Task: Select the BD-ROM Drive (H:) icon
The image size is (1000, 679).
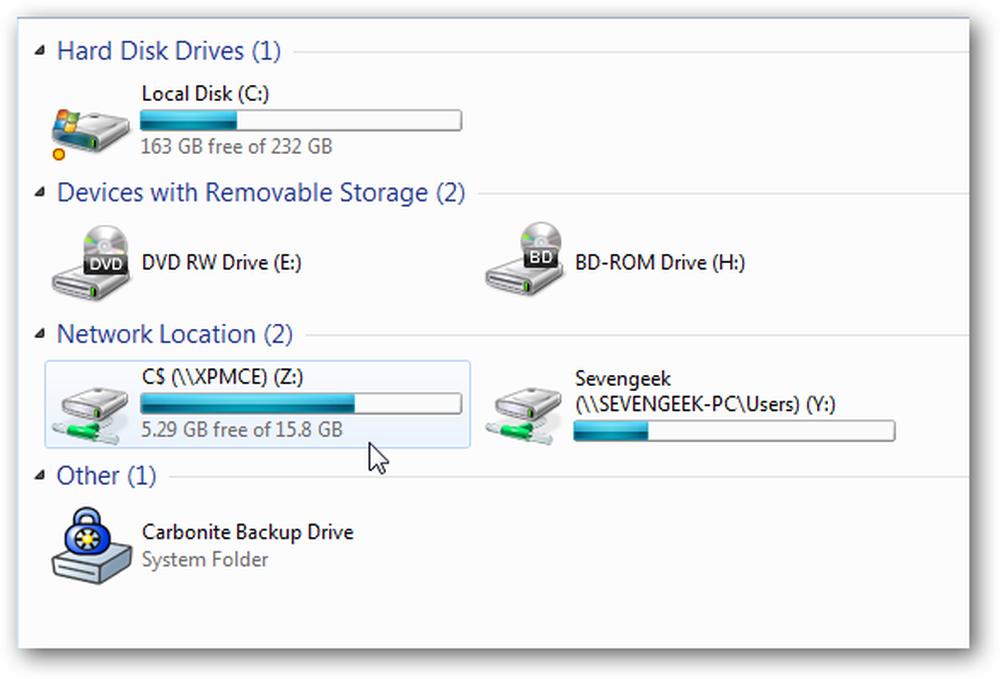Action: pos(524,259)
